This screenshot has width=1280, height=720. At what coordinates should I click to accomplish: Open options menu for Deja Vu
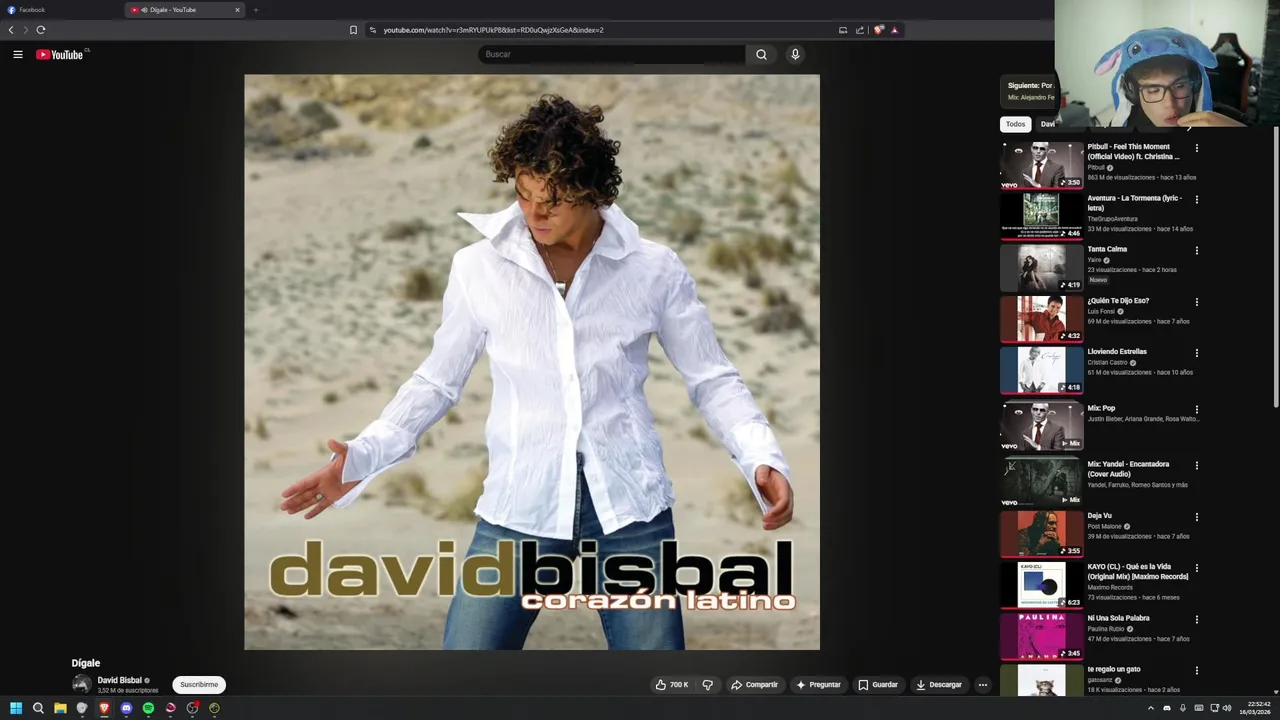(x=1196, y=517)
